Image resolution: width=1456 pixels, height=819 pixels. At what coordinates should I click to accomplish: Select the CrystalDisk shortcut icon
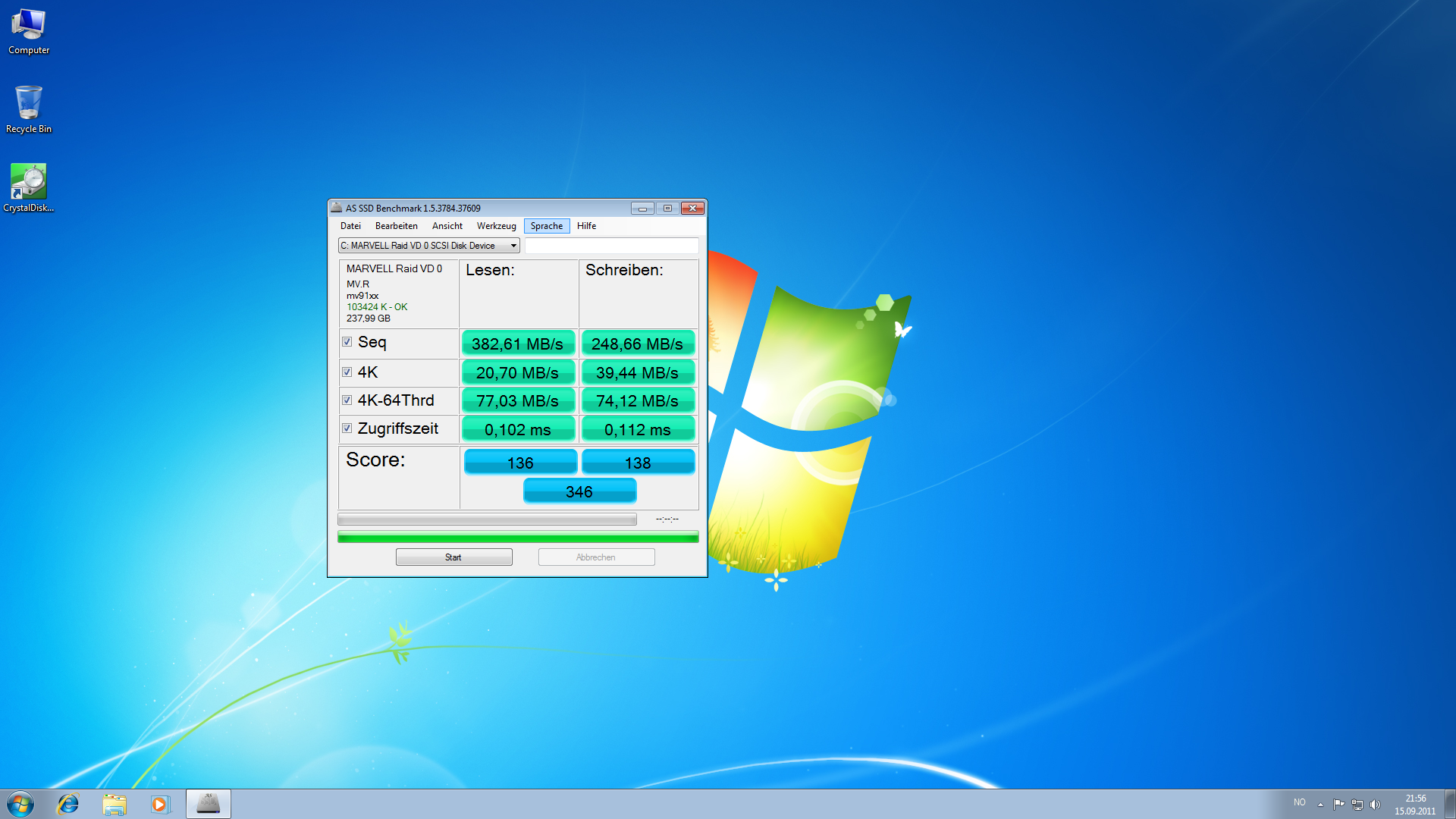point(29,188)
